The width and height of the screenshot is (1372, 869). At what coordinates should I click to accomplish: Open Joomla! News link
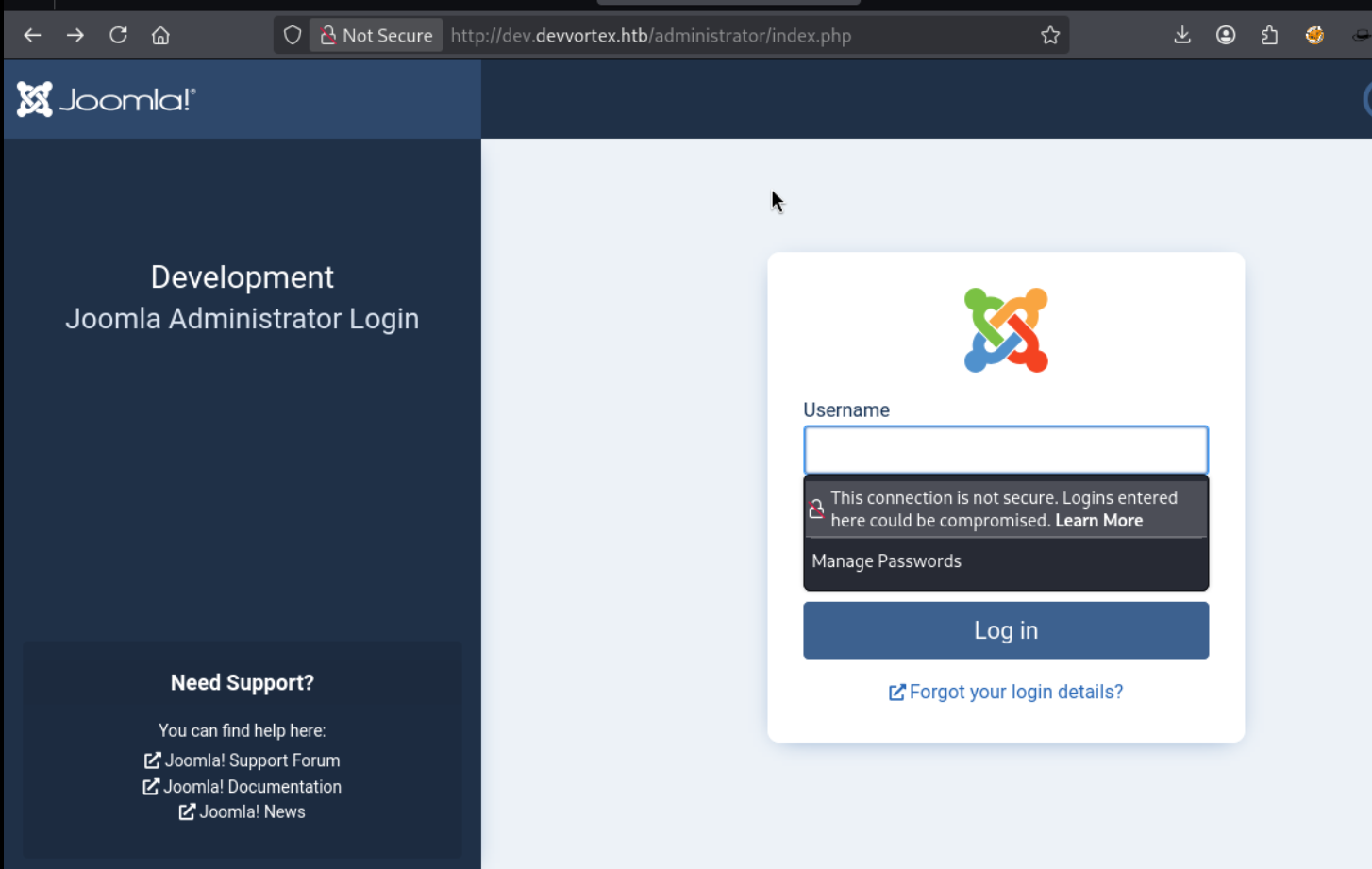[242, 812]
